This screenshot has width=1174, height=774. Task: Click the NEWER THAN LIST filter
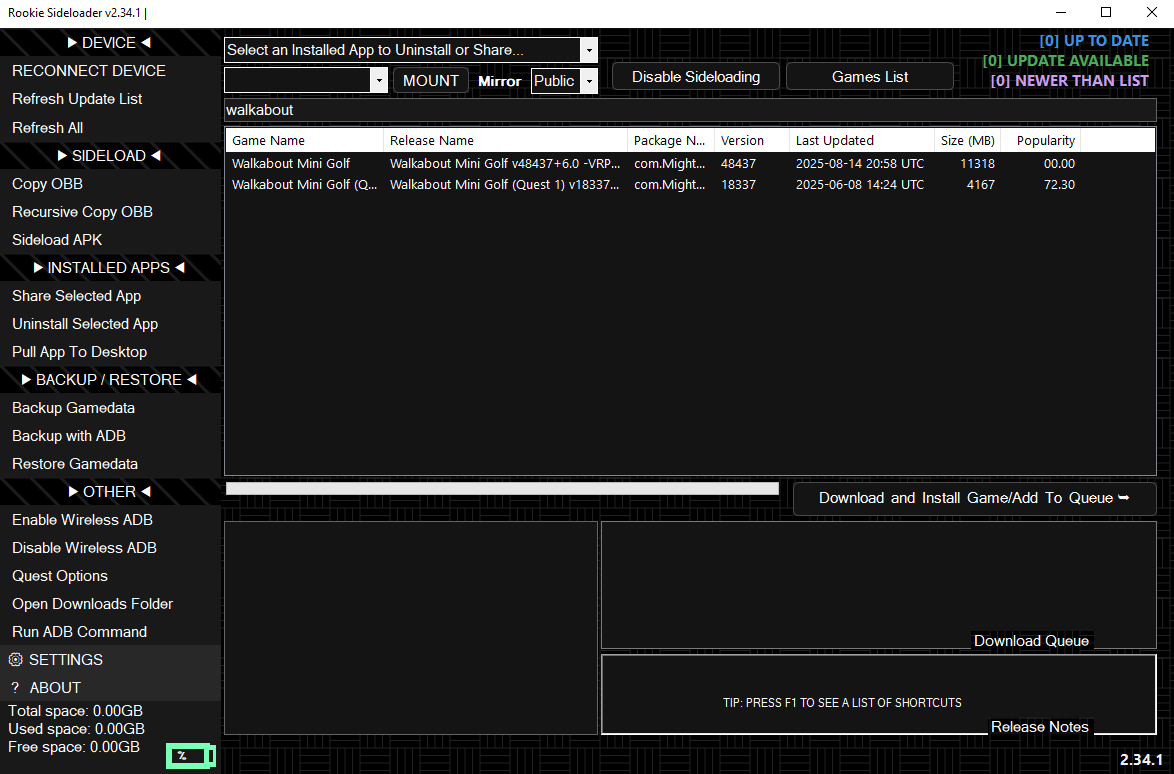(1069, 81)
